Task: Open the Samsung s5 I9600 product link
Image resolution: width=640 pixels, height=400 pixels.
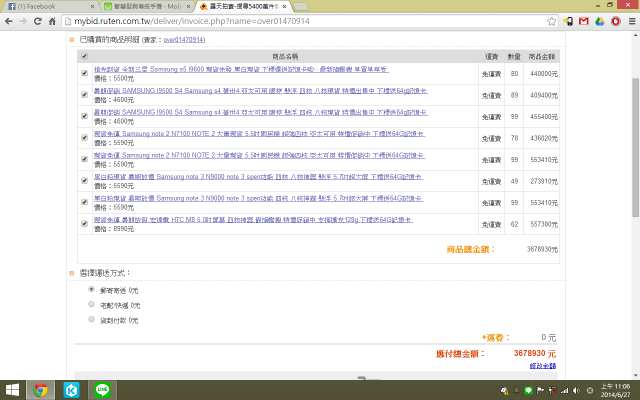Action: pyautogui.click(x=241, y=69)
